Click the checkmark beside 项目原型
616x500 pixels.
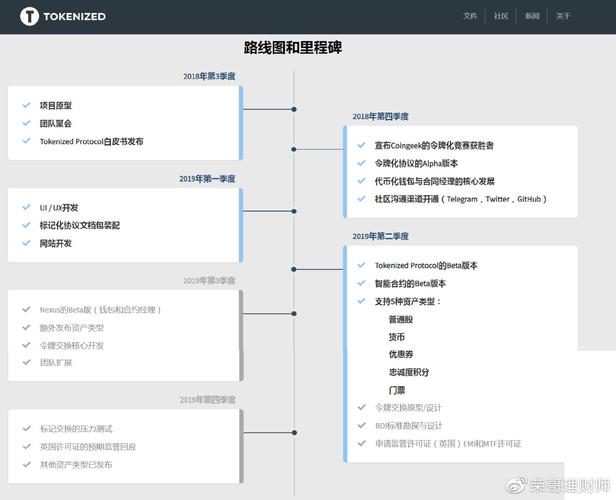point(26,105)
